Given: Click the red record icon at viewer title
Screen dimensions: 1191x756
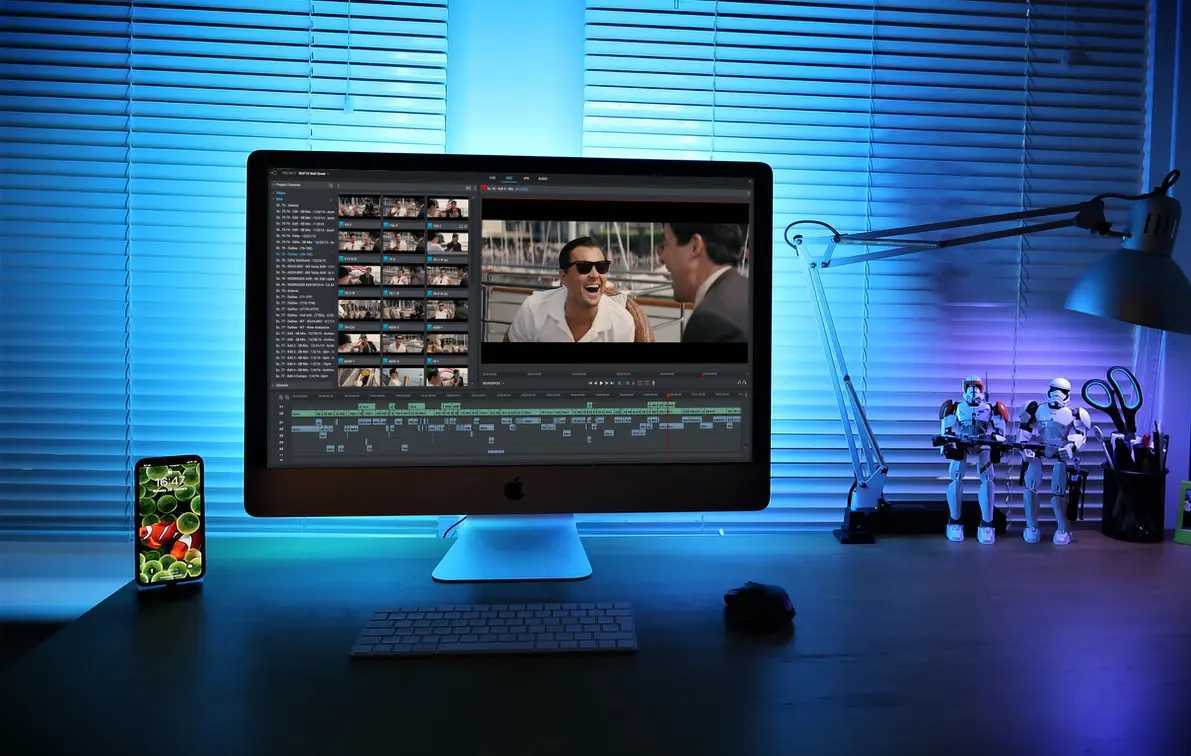Looking at the screenshot, I should 484,188.
